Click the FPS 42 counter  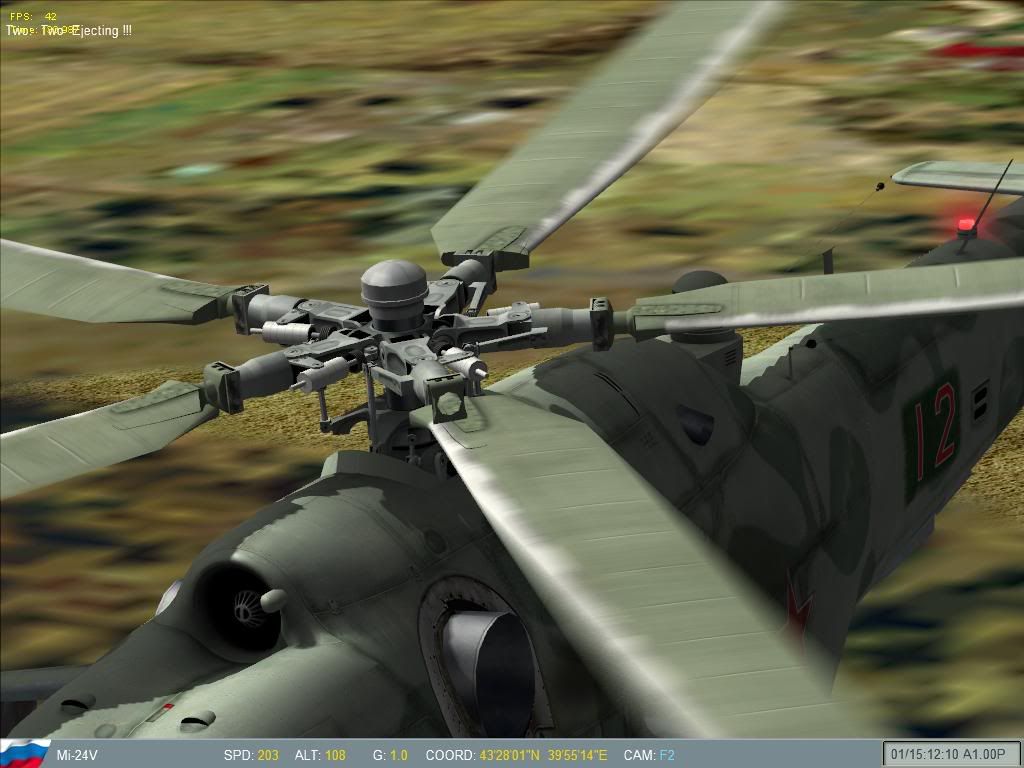[33, 16]
